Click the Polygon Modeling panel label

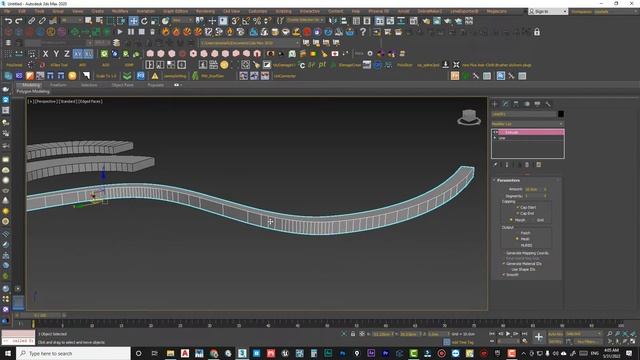(x=33, y=91)
